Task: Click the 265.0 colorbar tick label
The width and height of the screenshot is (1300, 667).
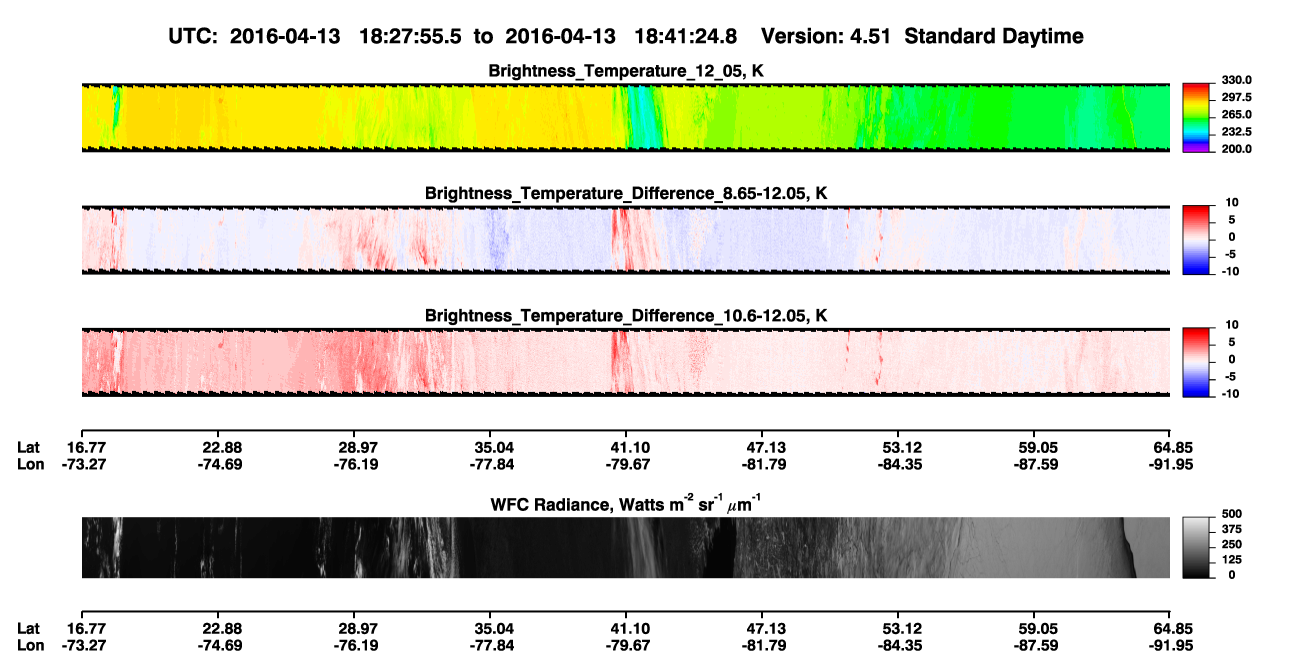Action: [x=1238, y=115]
